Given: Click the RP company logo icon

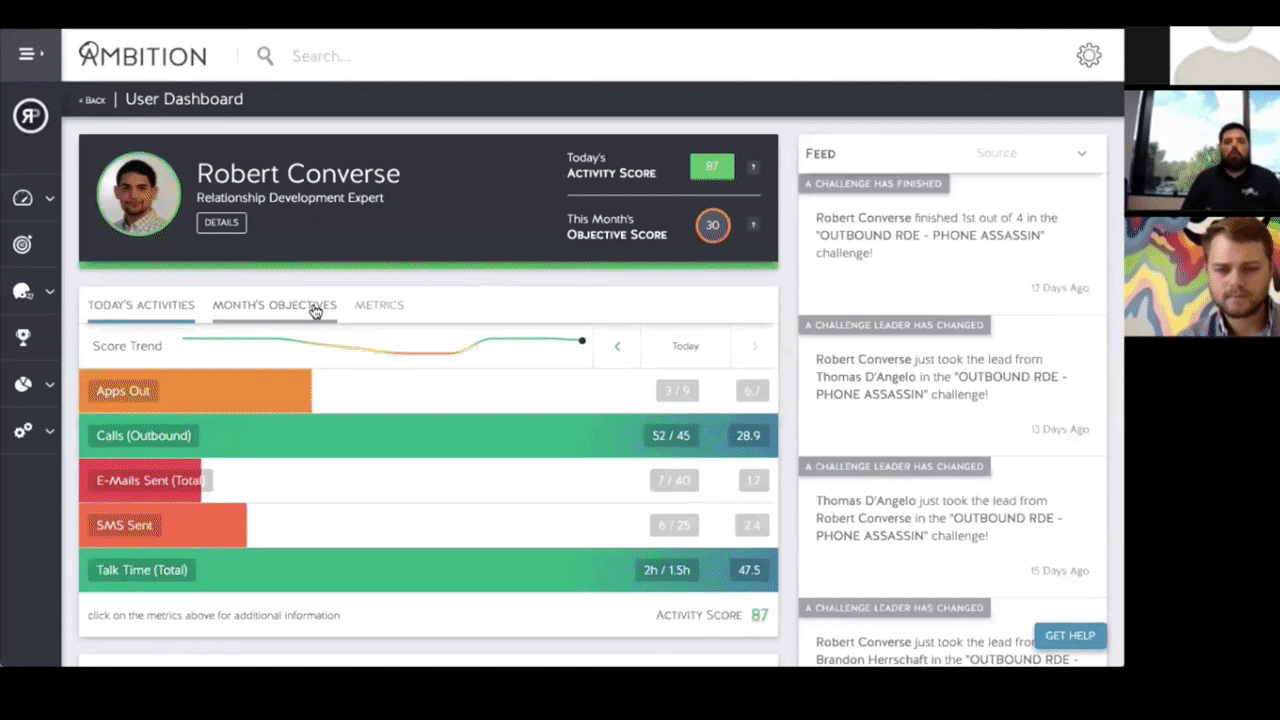Looking at the screenshot, I should coord(30,117).
